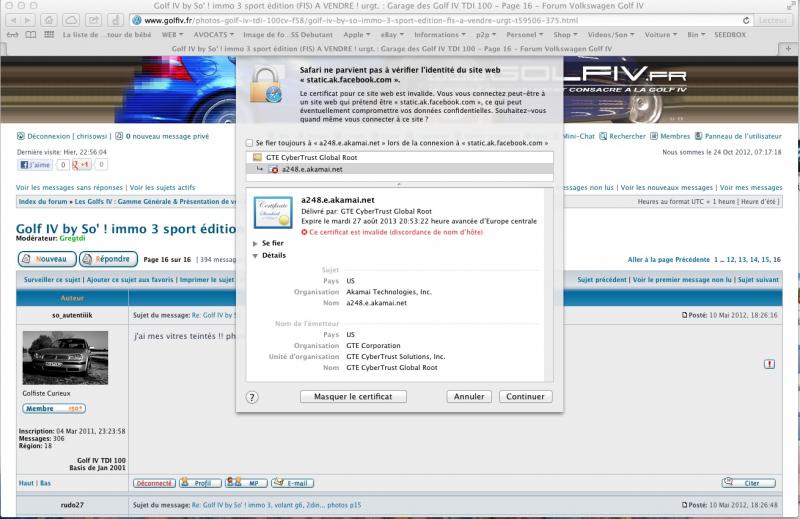800x519 pixels.
Task: Click so_autentiiik's car avatar image
Action: point(65,358)
